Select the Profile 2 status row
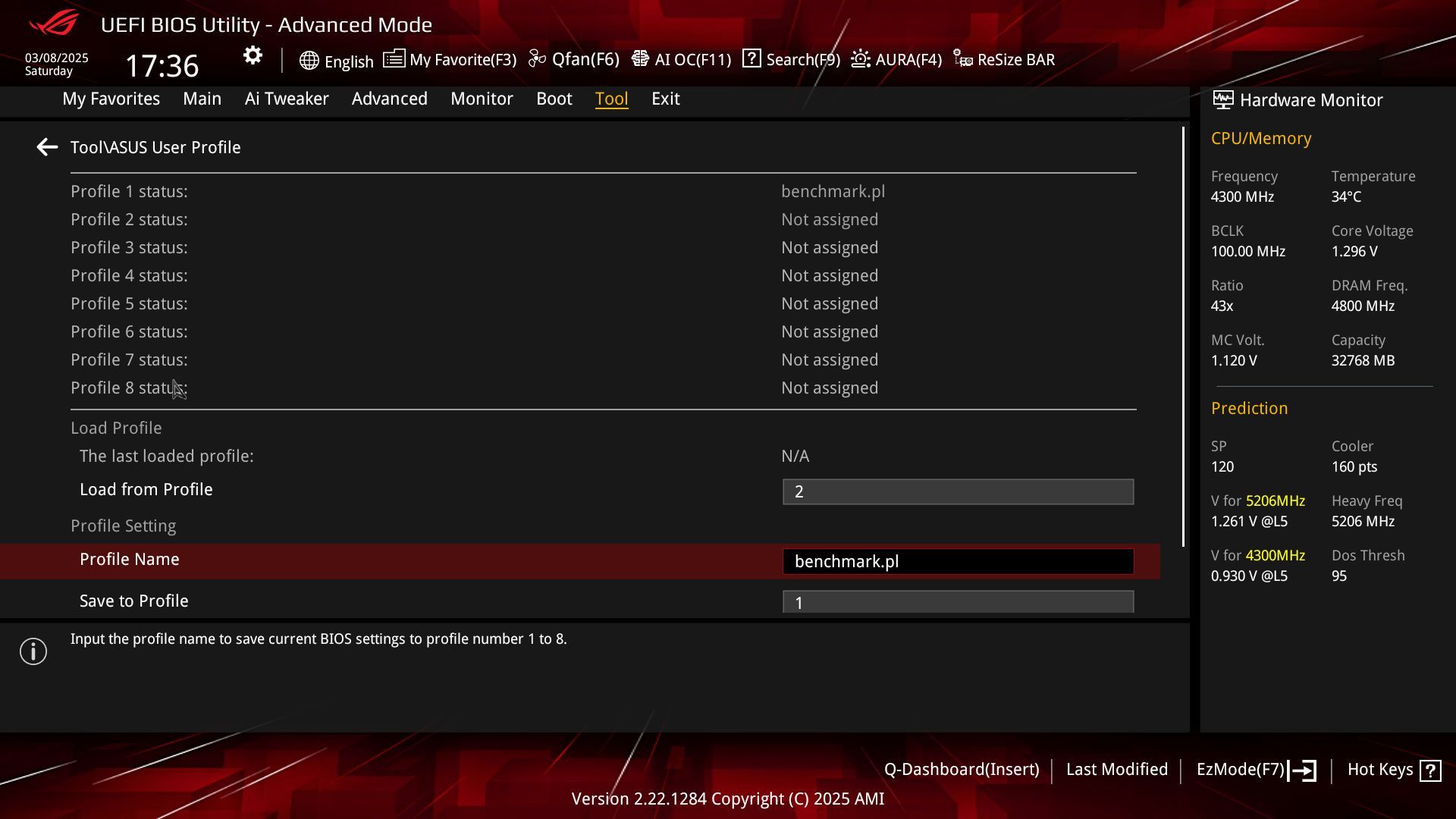This screenshot has height=819, width=1456. [603, 219]
